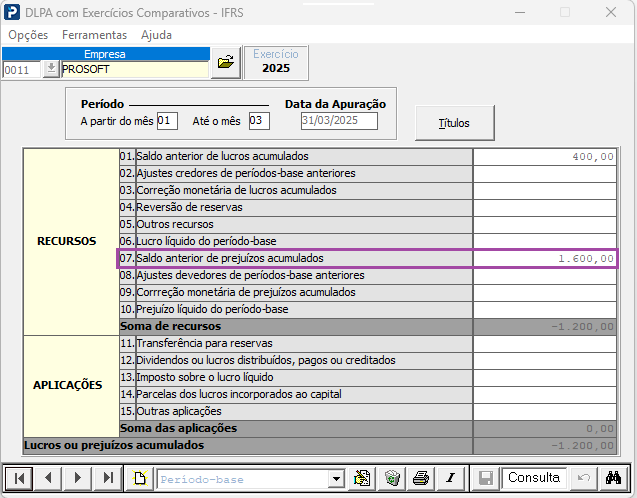The width and height of the screenshot is (637, 498).
Task: Click 'Lucros ou prejuízos acumulados' total value
Action: [545, 446]
